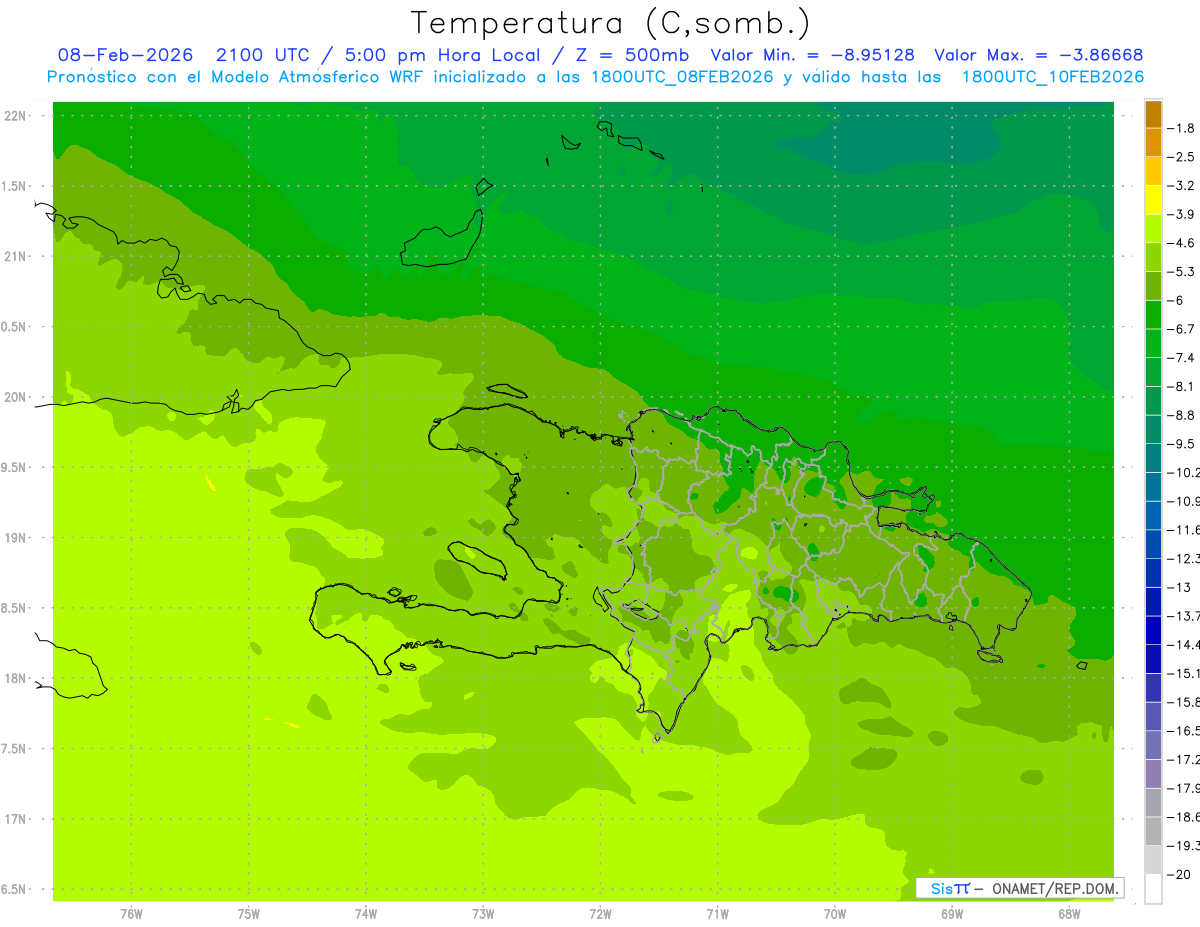Click the 'Valor Max. = -3.86668' text

coord(1038,55)
